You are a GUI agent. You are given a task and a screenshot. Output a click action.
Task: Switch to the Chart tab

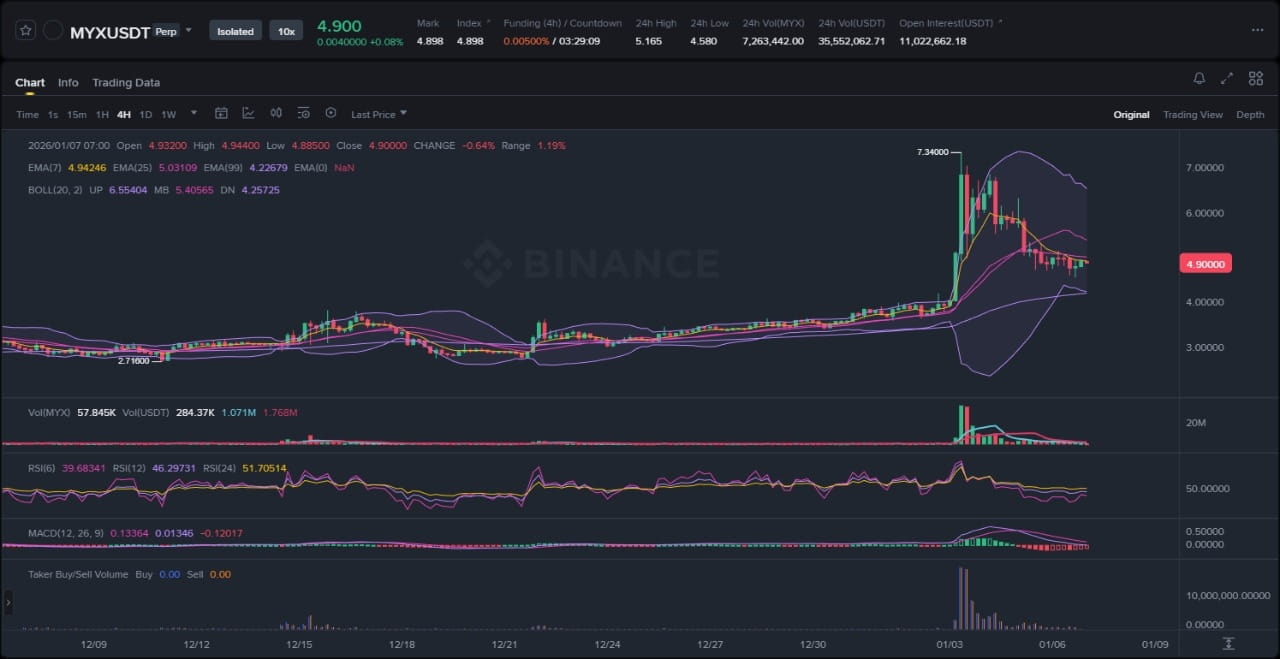pyautogui.click(x=30, y=83)
